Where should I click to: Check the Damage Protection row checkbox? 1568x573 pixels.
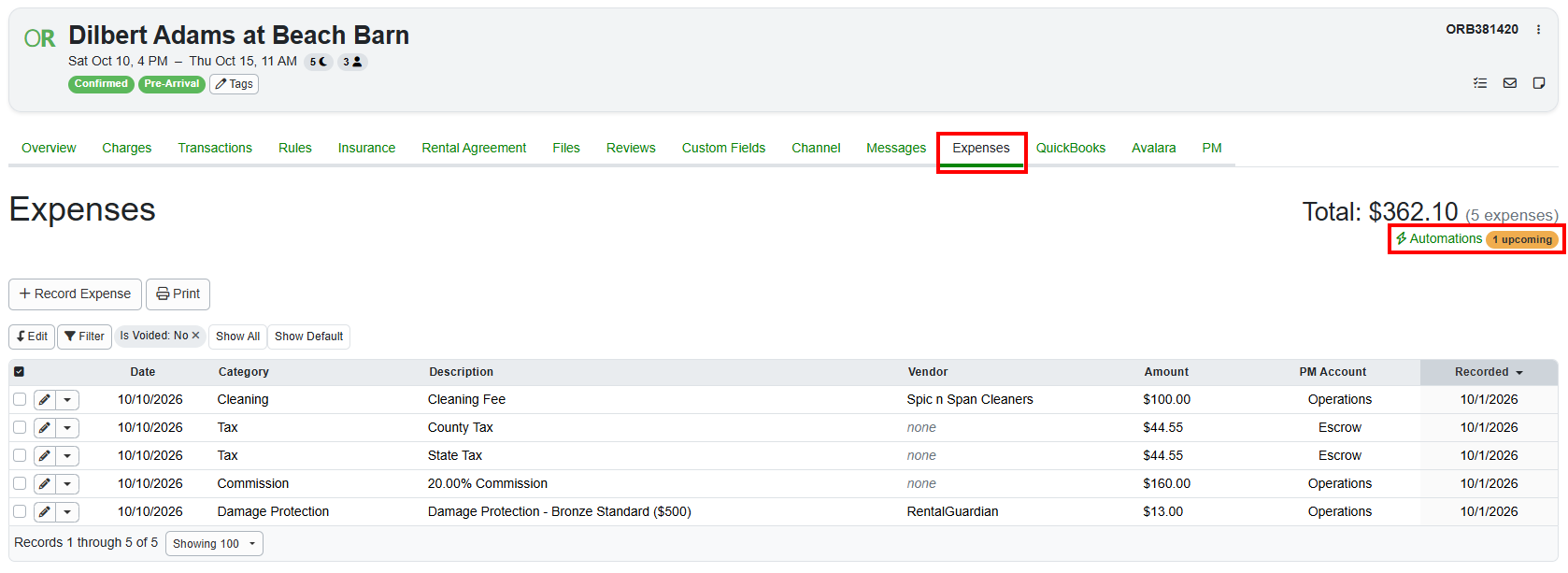pos(20,511)
